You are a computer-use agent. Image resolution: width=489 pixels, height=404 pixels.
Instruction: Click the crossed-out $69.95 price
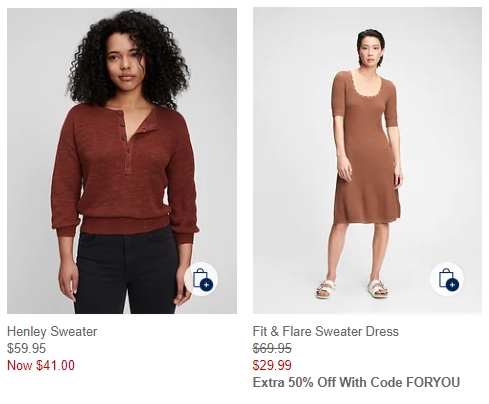click(272, 348)
